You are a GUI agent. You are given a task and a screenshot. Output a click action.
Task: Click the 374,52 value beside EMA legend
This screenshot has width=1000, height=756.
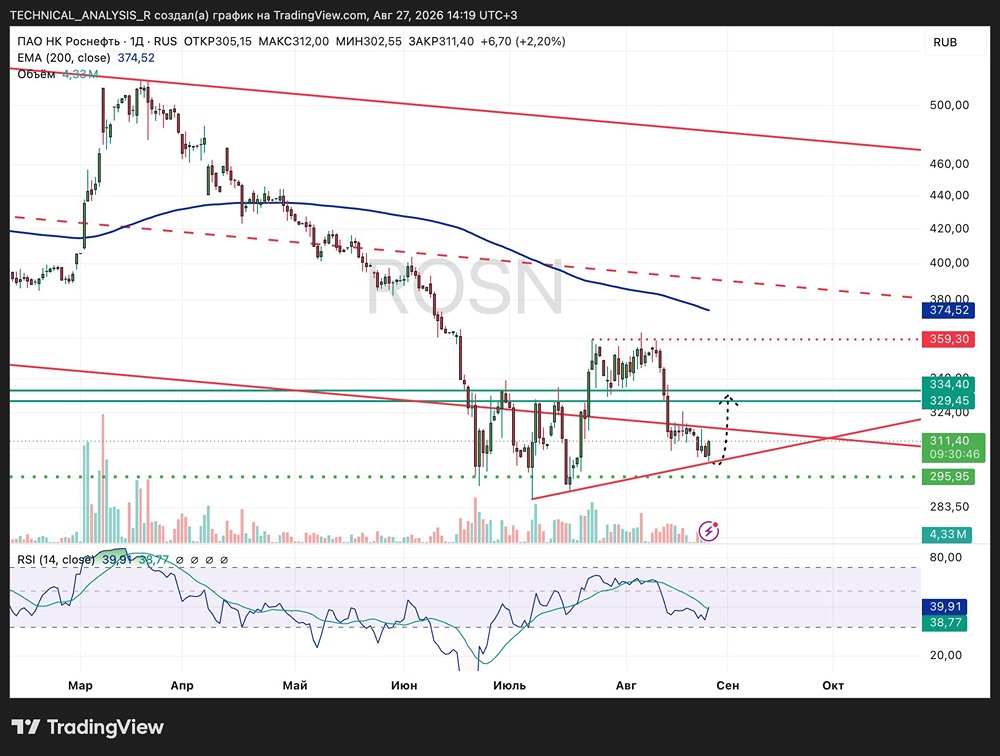click(136, 58)
